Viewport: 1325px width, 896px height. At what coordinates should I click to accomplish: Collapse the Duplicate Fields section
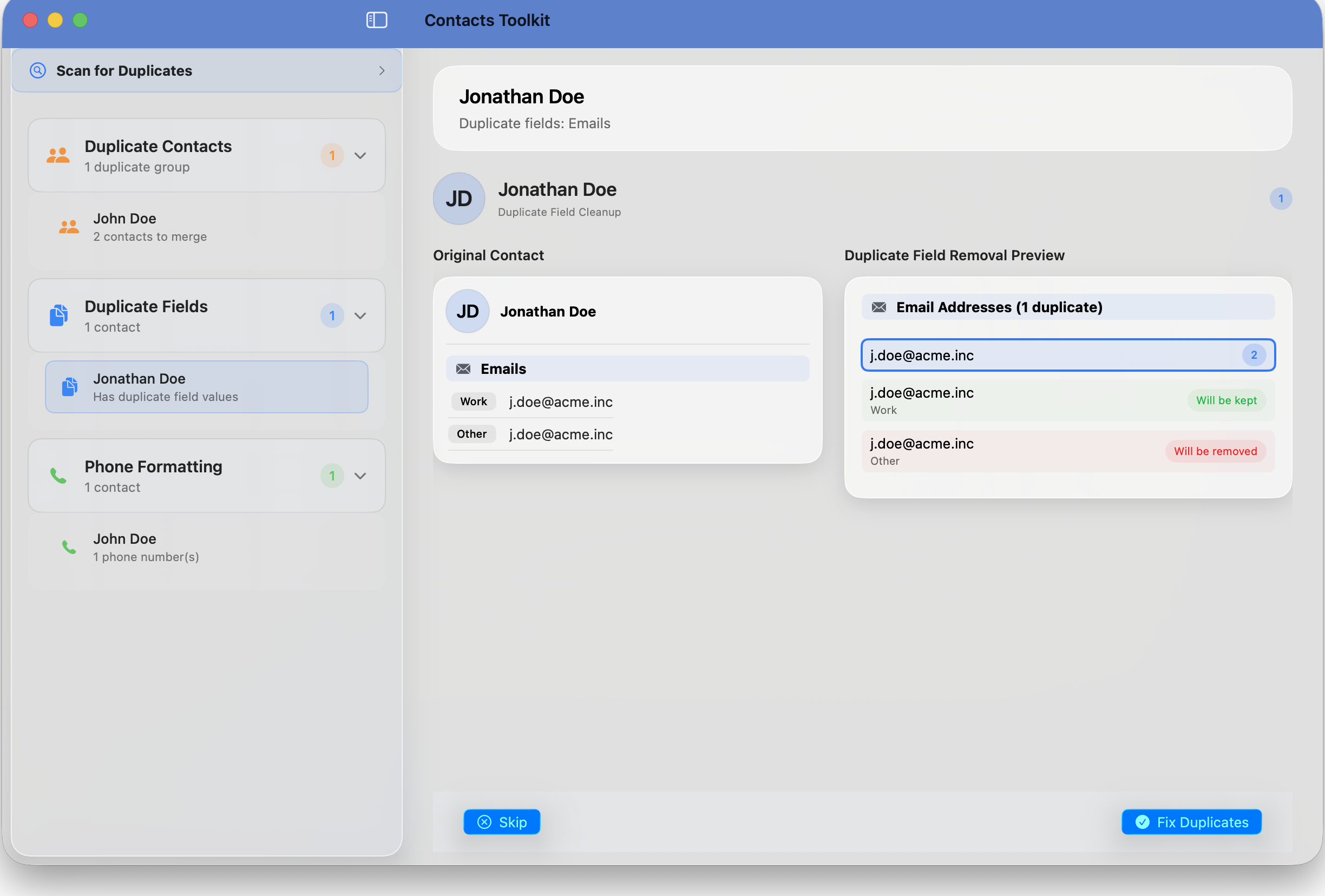click(x=360, y=315)
